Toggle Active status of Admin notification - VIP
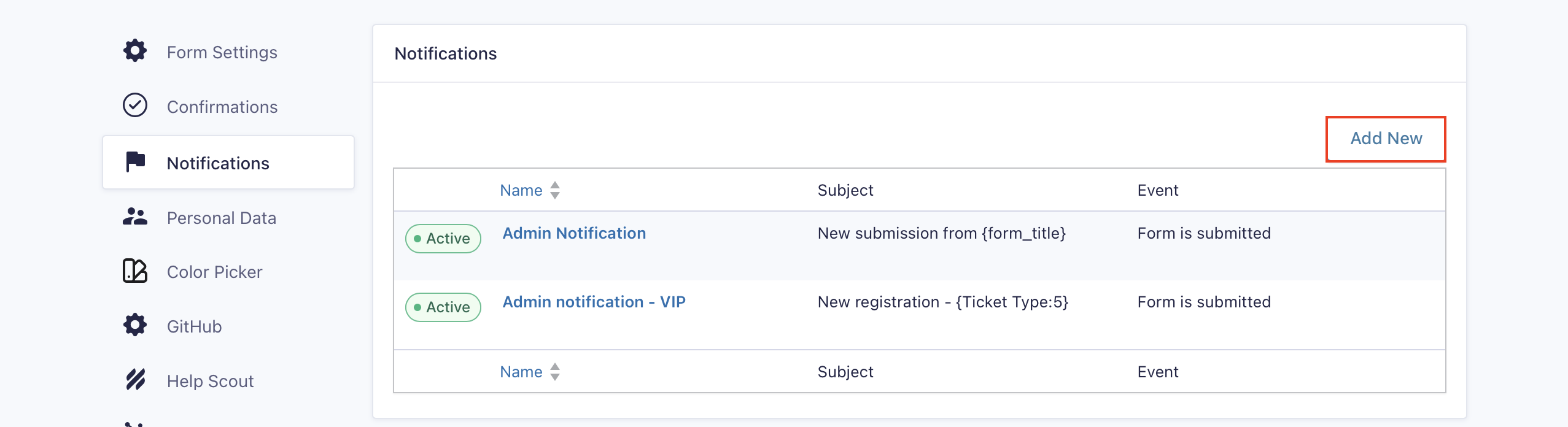 click(443, 307)
